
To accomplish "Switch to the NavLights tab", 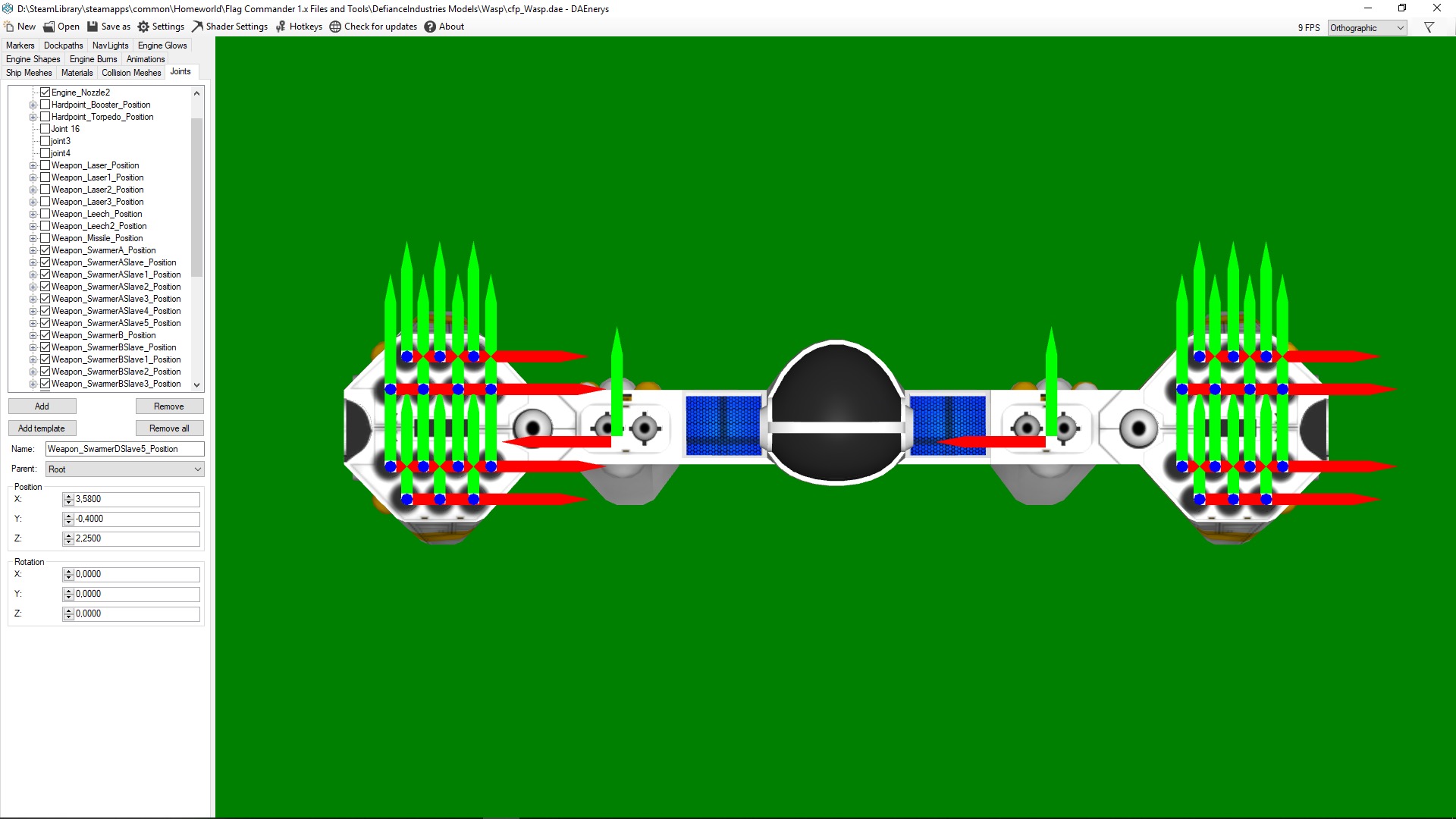I will click(110, 45).
